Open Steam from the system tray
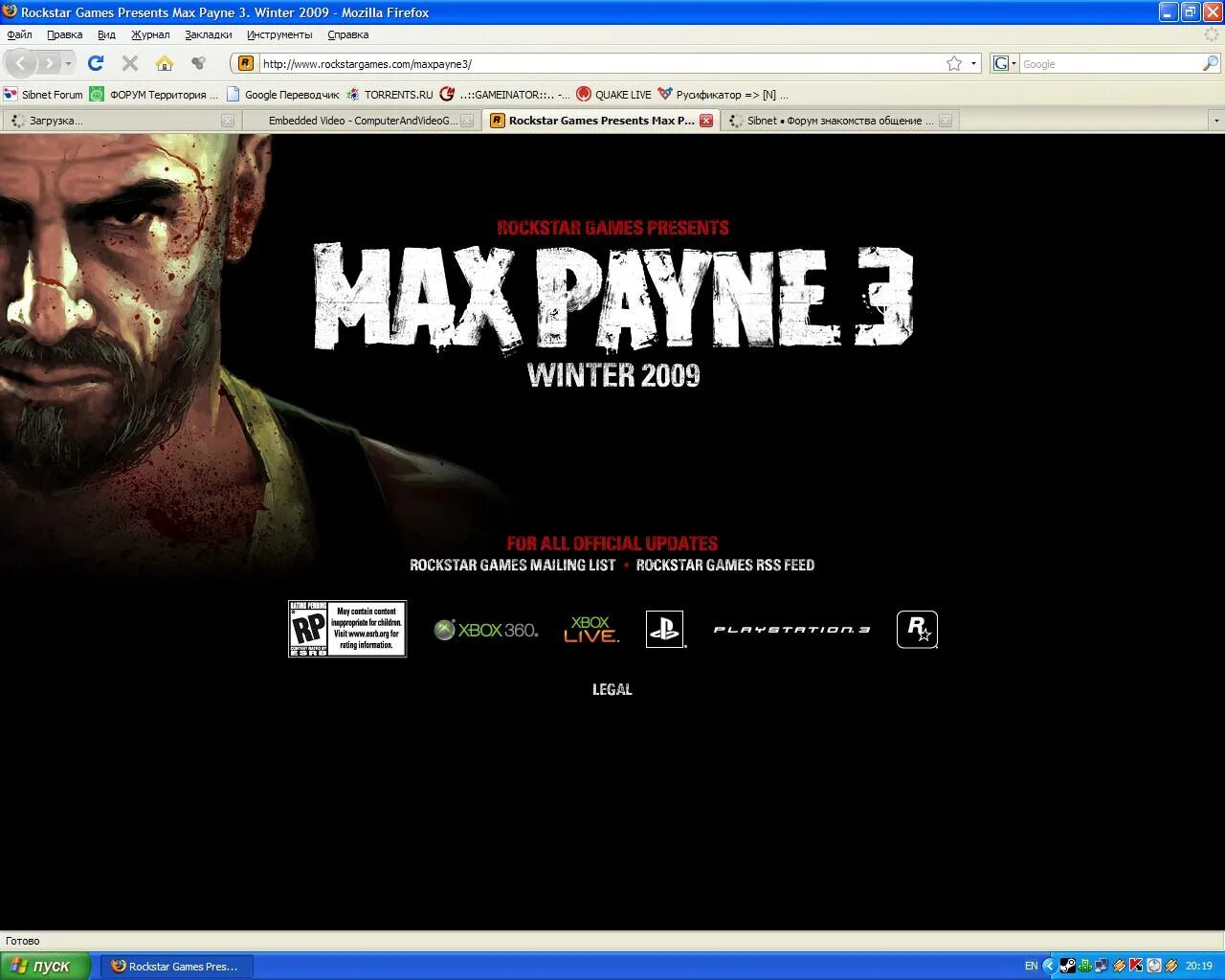This screenshot has width=1225, height=980. click(x=1067, y=966)
